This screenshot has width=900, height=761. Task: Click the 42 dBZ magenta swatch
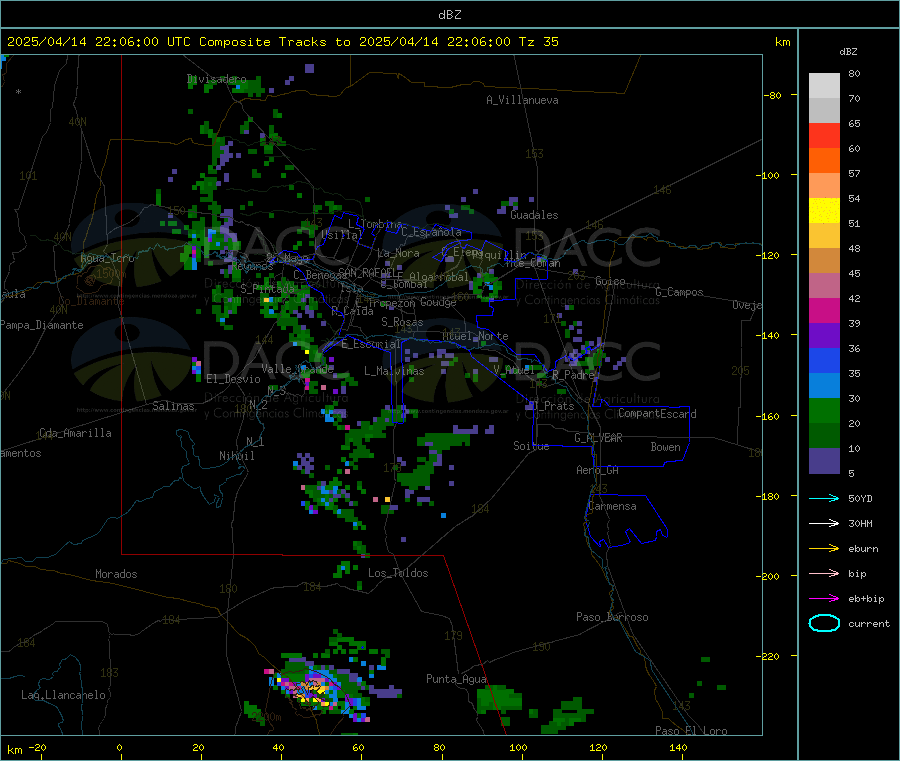824,310
